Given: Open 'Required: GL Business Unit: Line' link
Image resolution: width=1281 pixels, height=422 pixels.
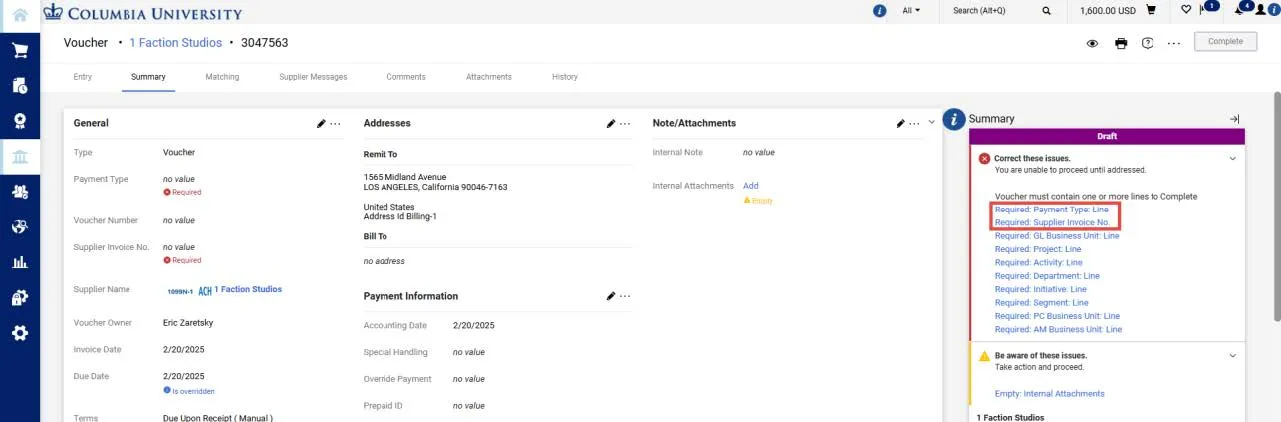Looking at the screenshot, I should coord(1057,236).
